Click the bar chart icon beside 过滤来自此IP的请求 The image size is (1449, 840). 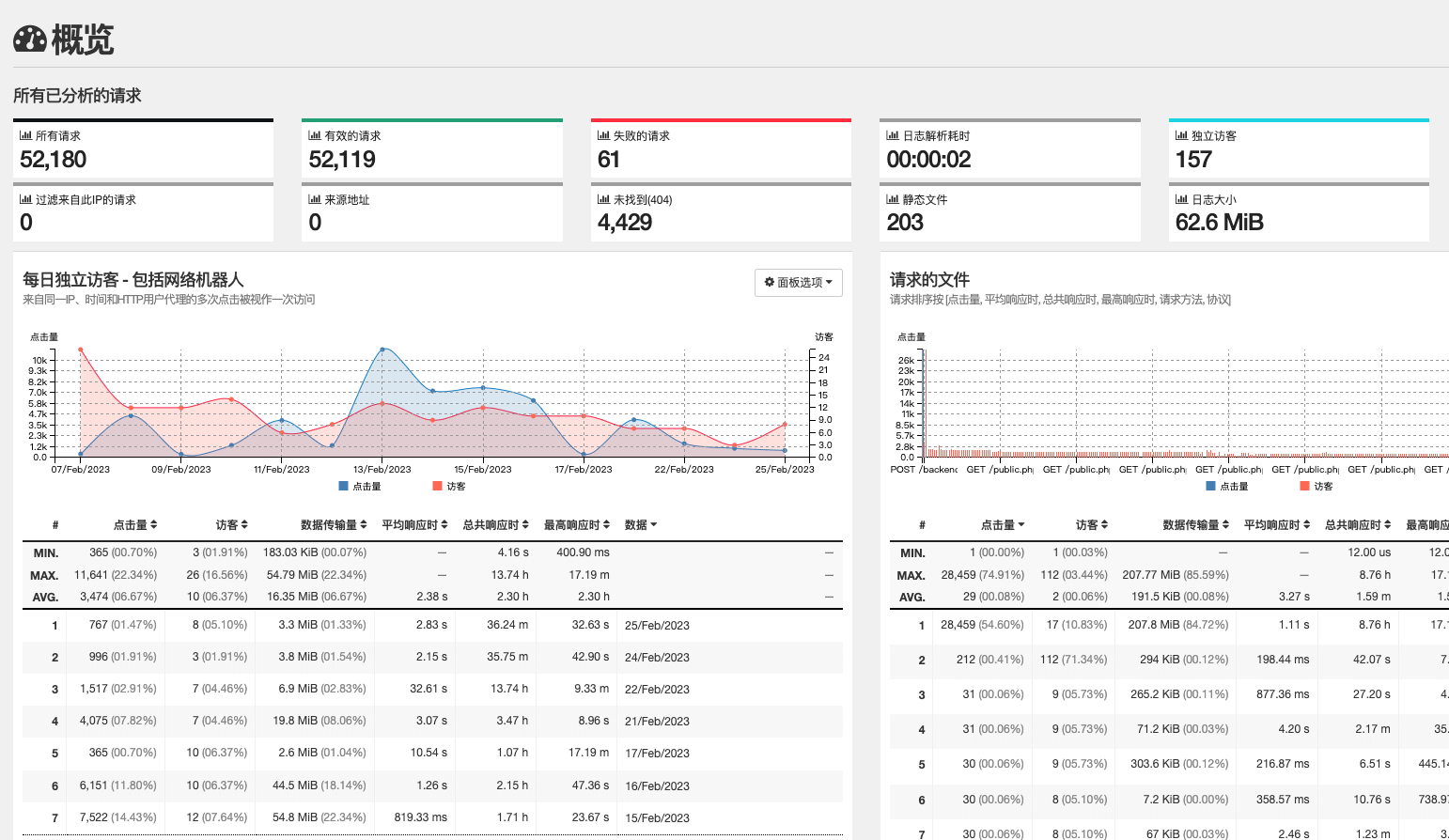(25, 199)
